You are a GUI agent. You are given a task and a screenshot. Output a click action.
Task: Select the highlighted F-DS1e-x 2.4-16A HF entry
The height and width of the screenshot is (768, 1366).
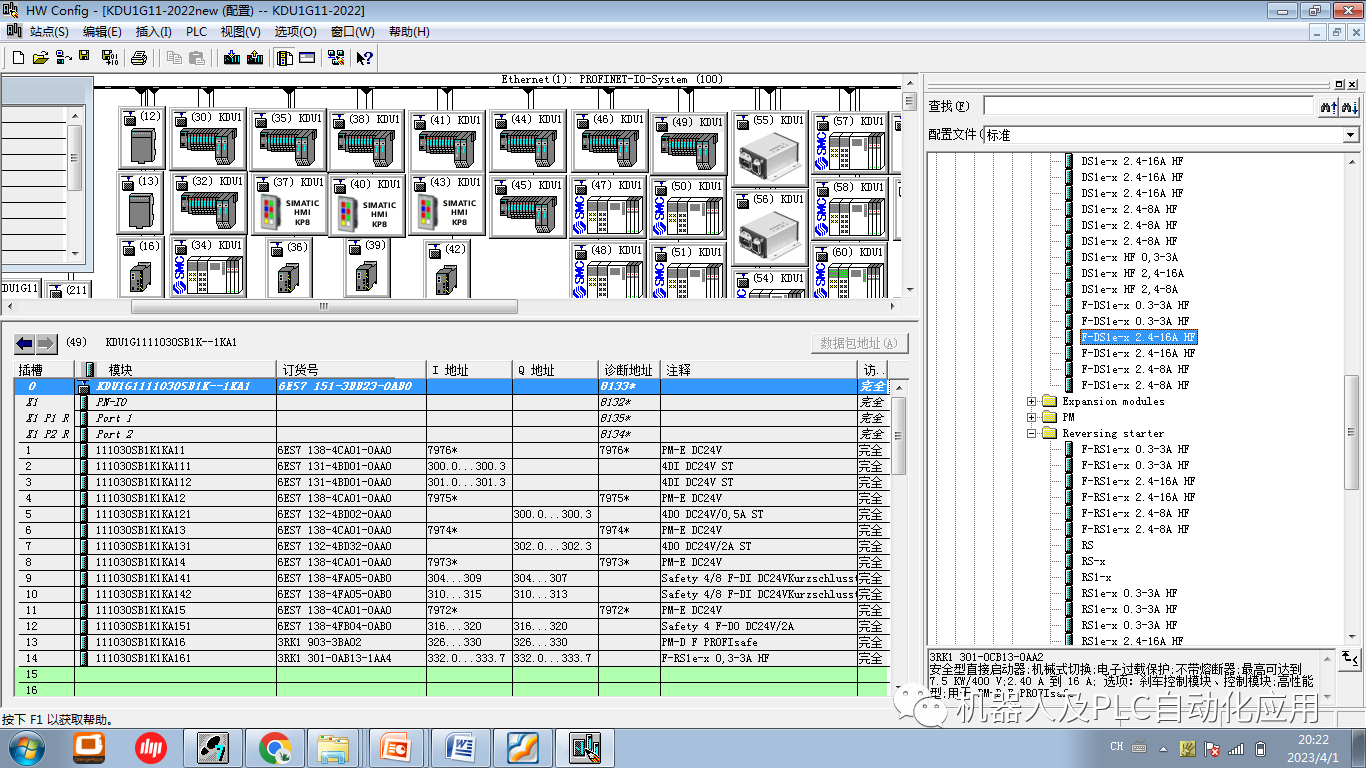click(1137, 337)
